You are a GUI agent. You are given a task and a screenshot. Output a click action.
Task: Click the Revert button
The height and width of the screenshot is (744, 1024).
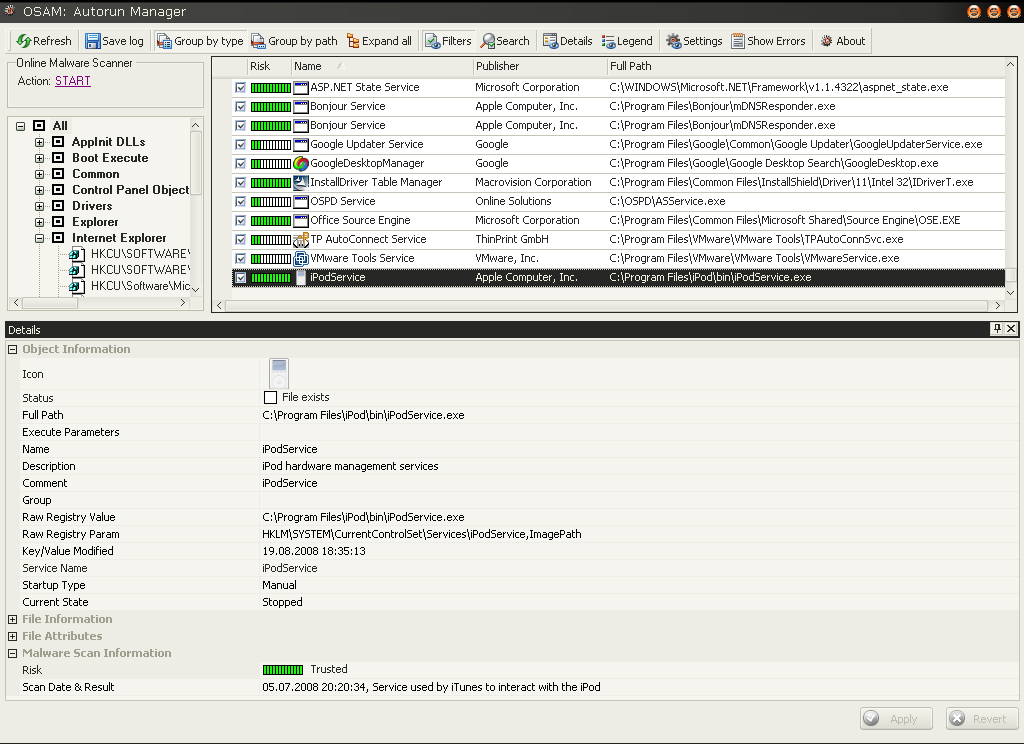click(982, 719)
